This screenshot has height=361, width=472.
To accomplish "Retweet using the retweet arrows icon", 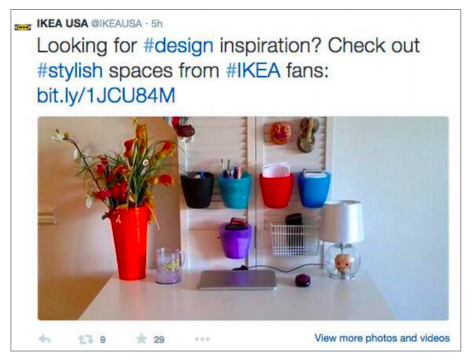I will [85, 339].
